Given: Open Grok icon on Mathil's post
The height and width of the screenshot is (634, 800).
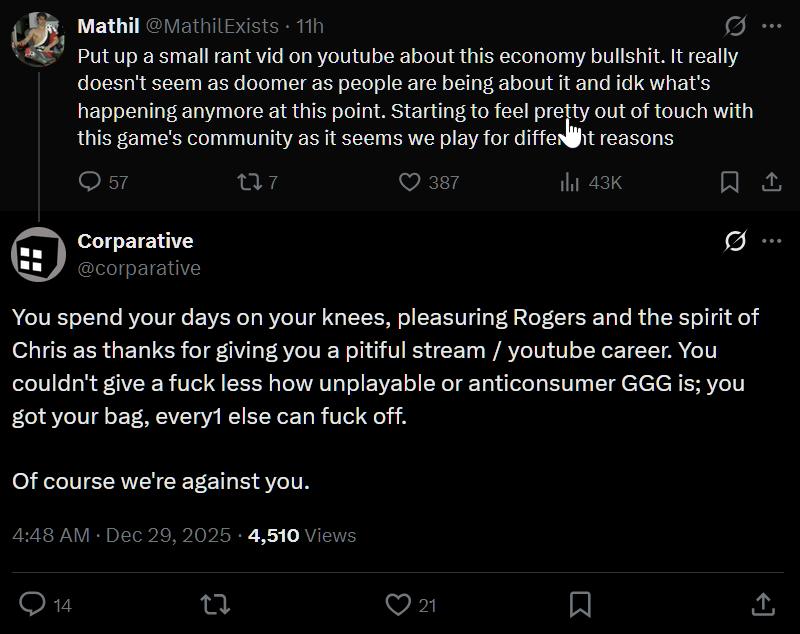Looking at the screenshot, I should click(x=736, y=26).
